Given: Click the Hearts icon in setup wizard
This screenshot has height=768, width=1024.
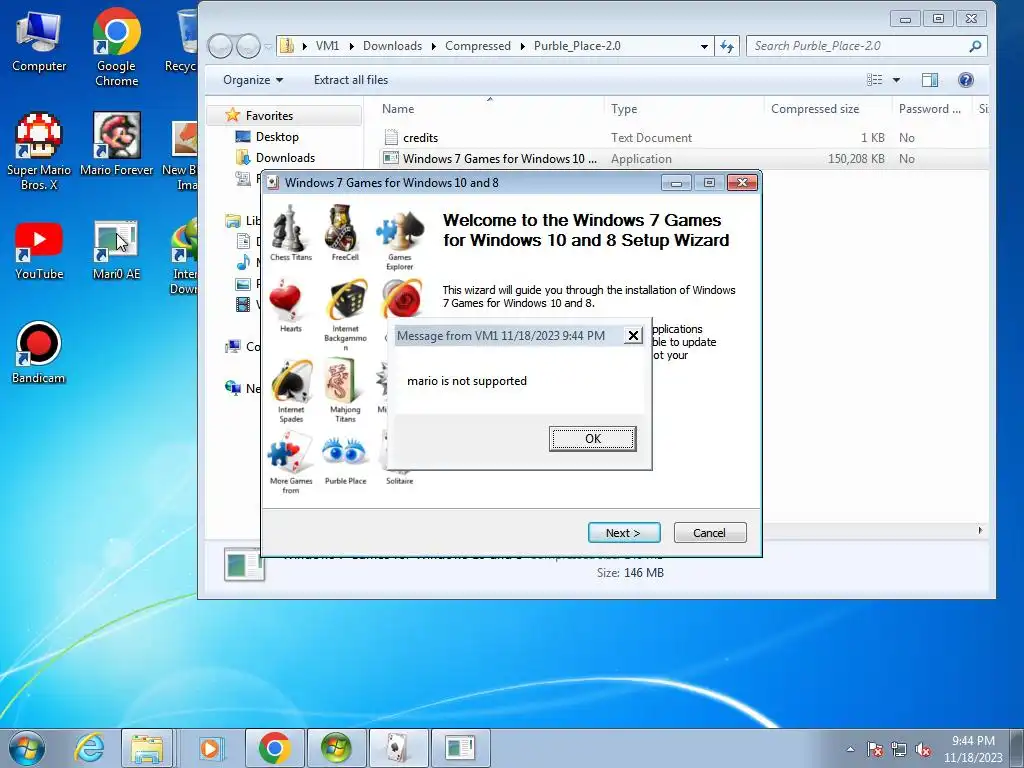Looking at the screenshot, I should pos(291,306).
